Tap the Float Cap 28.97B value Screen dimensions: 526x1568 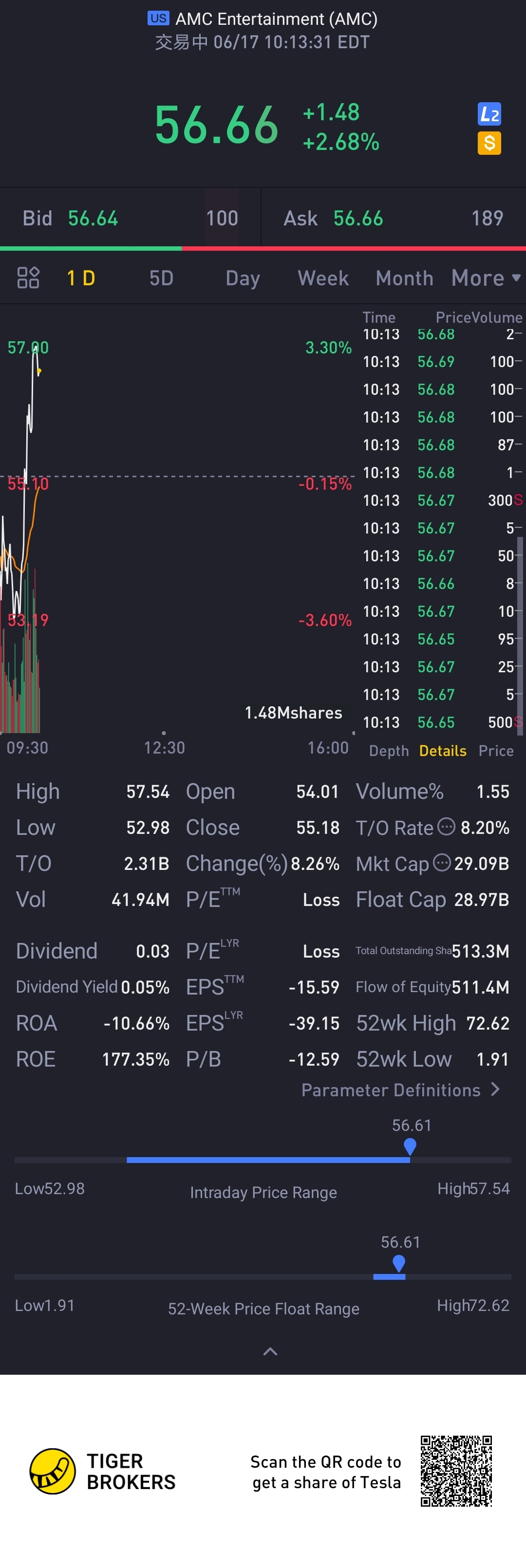482,900
